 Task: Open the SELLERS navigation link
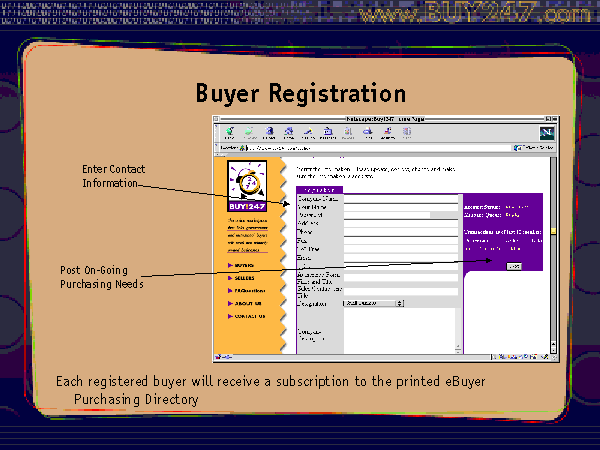241,278
